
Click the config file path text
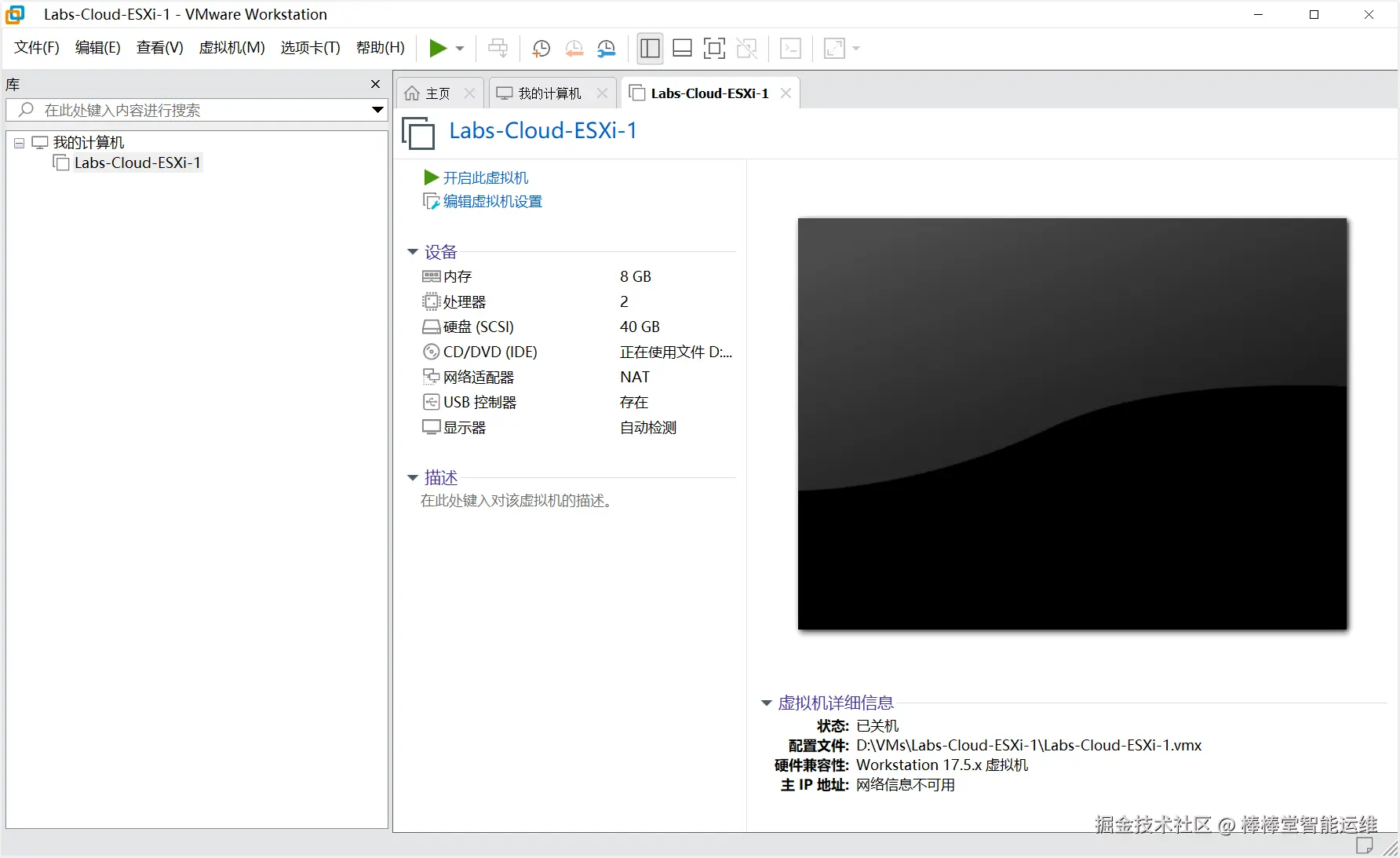pyautogui.click(x=1029, y=745)
